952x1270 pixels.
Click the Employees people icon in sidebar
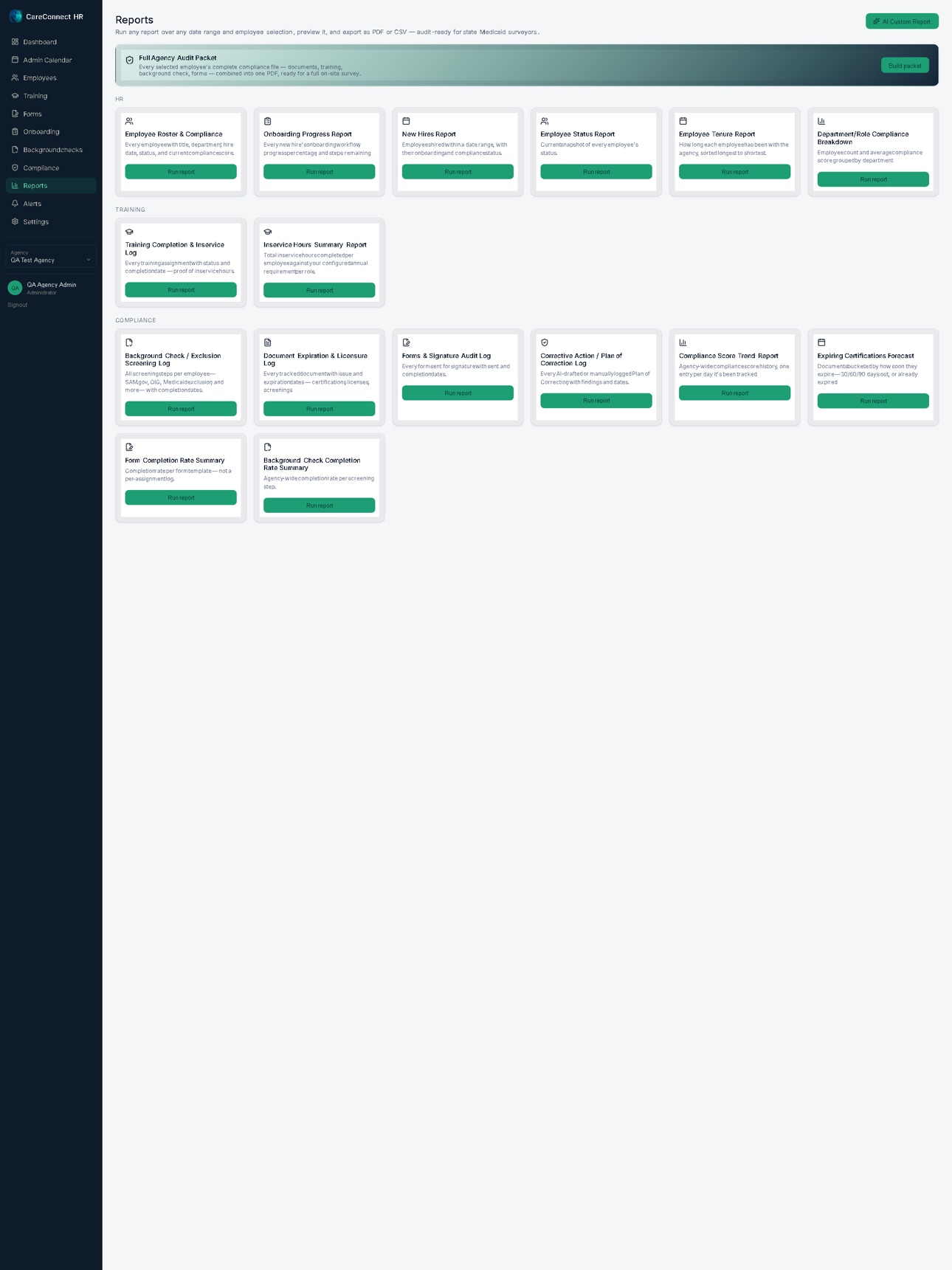(15, 77)
